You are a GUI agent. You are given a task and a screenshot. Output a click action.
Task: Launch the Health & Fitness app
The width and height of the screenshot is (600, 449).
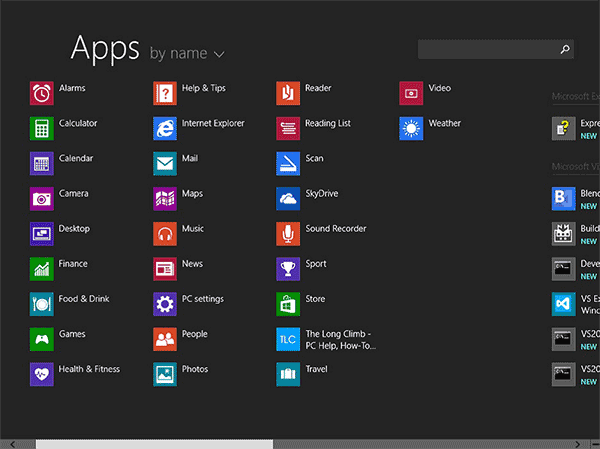[41, 374]
